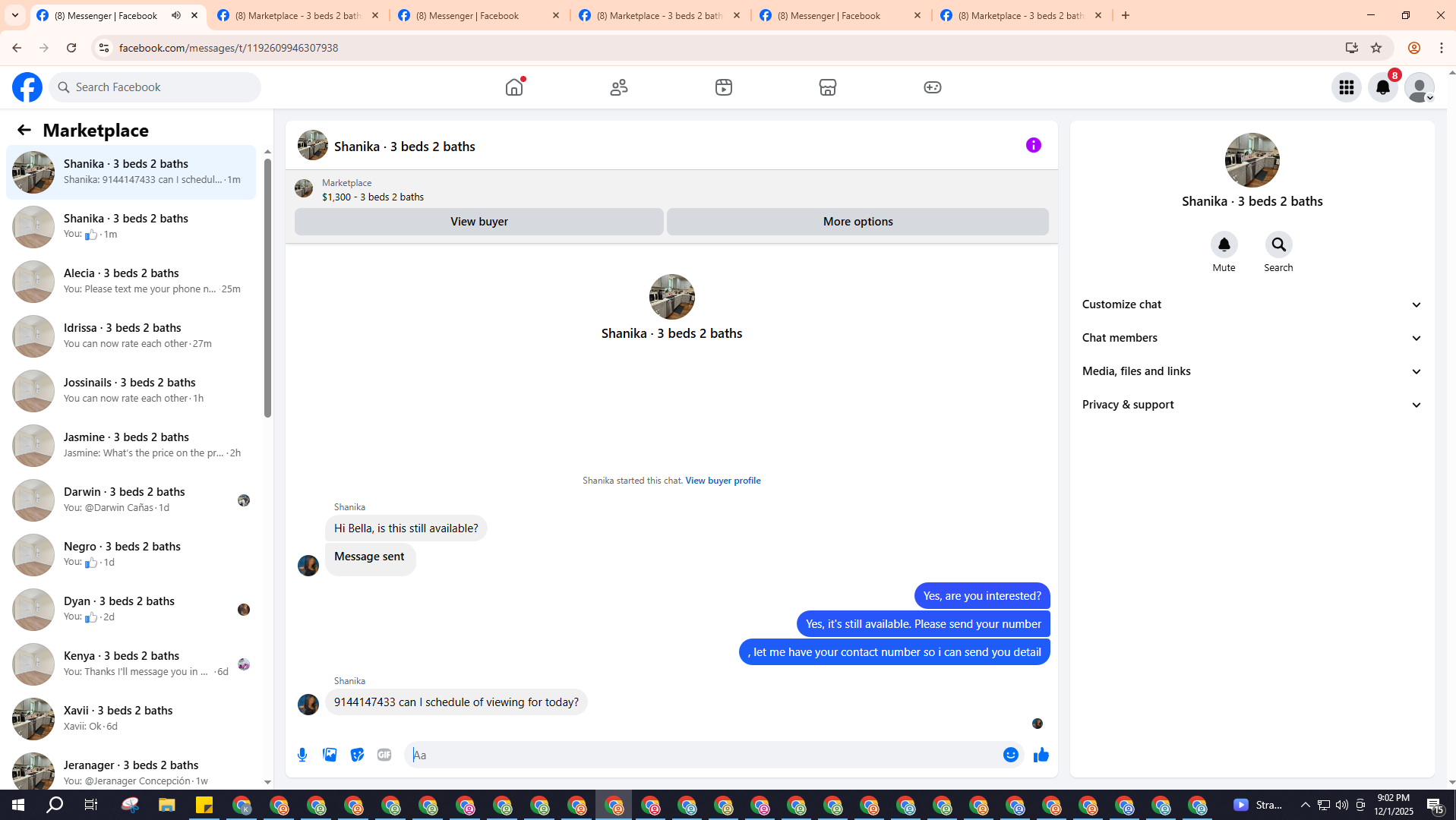The image size is (1456, 820).
Task: Open Jasmine's 3 beds 2 baths chat
Action: point(131,445)
